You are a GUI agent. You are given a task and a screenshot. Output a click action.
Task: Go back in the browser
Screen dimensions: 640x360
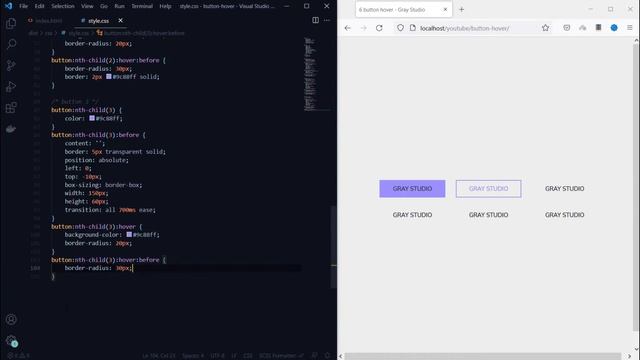[x=347, y=28]
